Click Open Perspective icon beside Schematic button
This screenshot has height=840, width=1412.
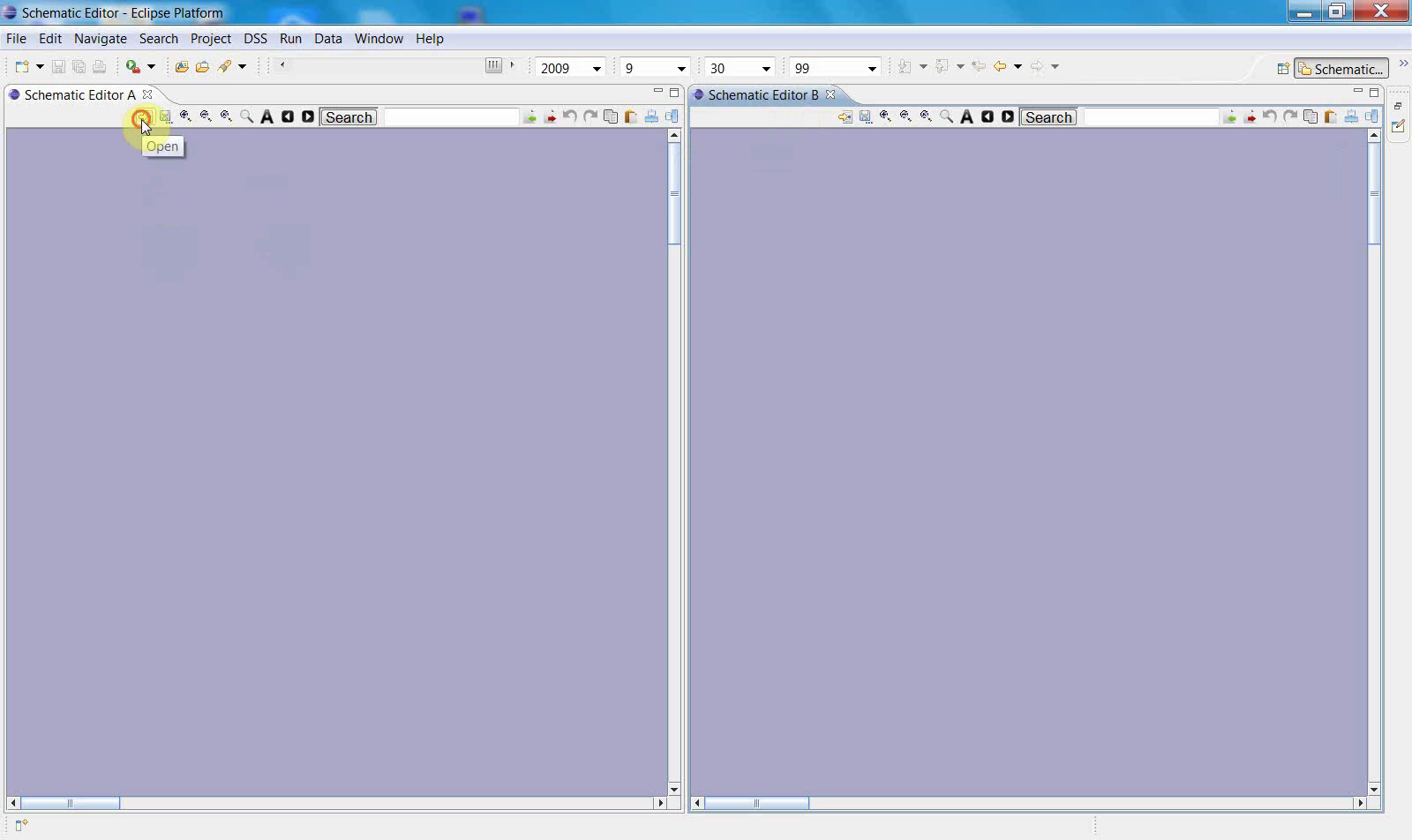[1283, 69]
